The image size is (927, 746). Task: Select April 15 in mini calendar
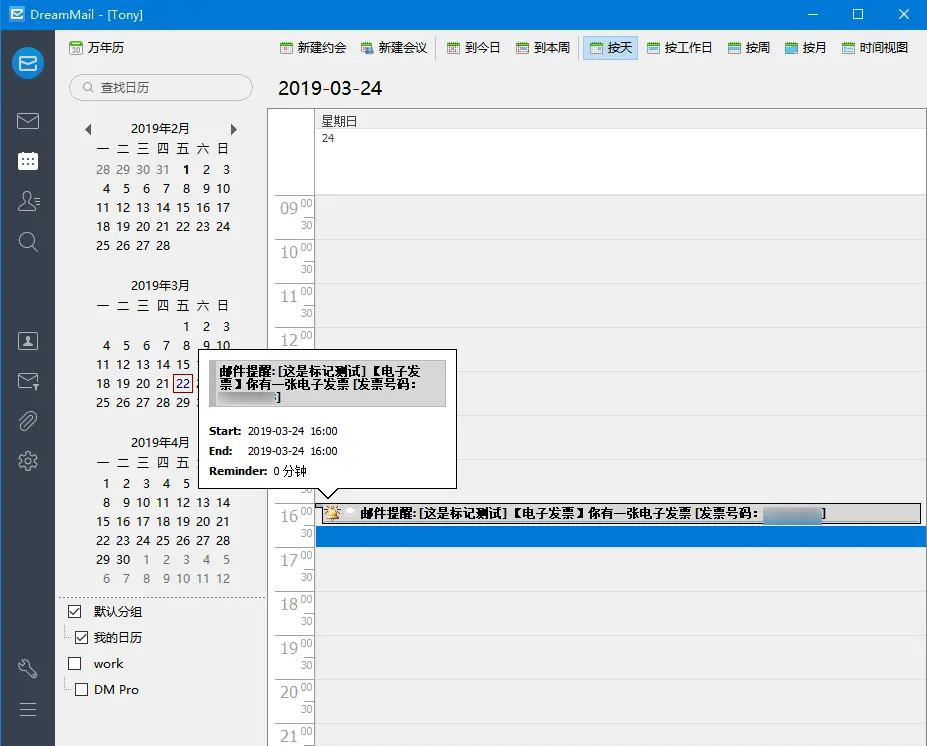coord(103,521)
